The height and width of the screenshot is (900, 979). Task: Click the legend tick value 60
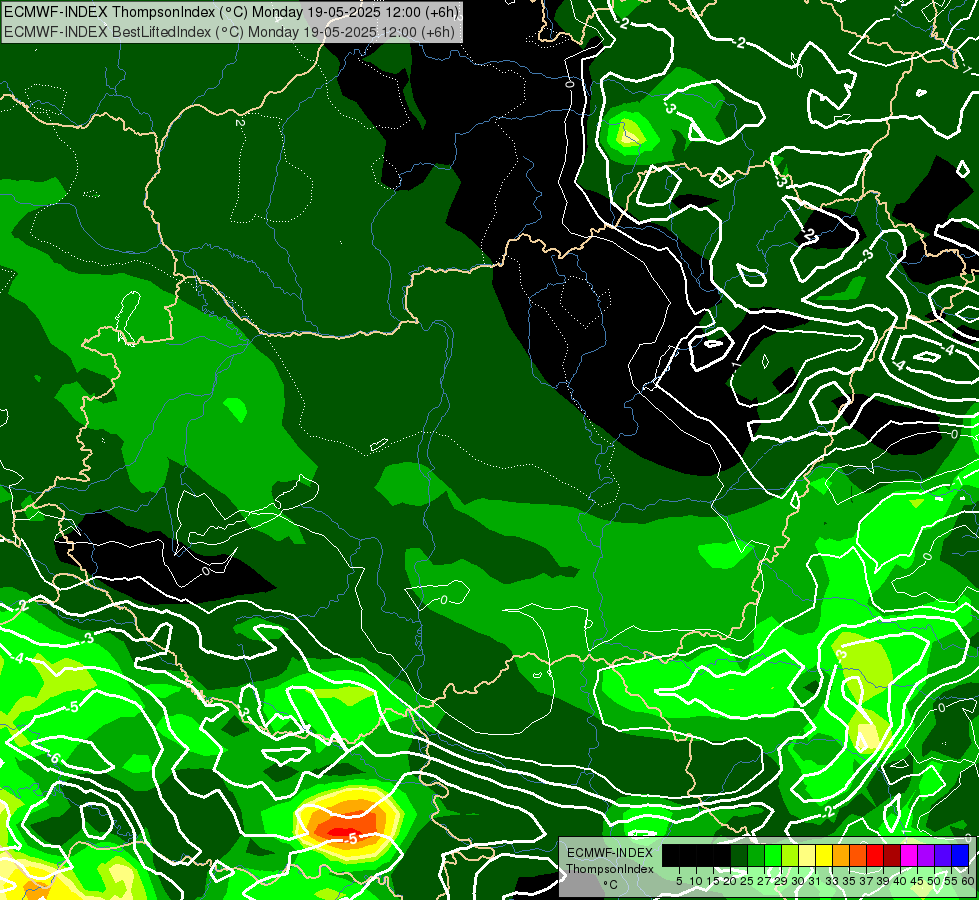pyautogui.click(x=968, y=881)
